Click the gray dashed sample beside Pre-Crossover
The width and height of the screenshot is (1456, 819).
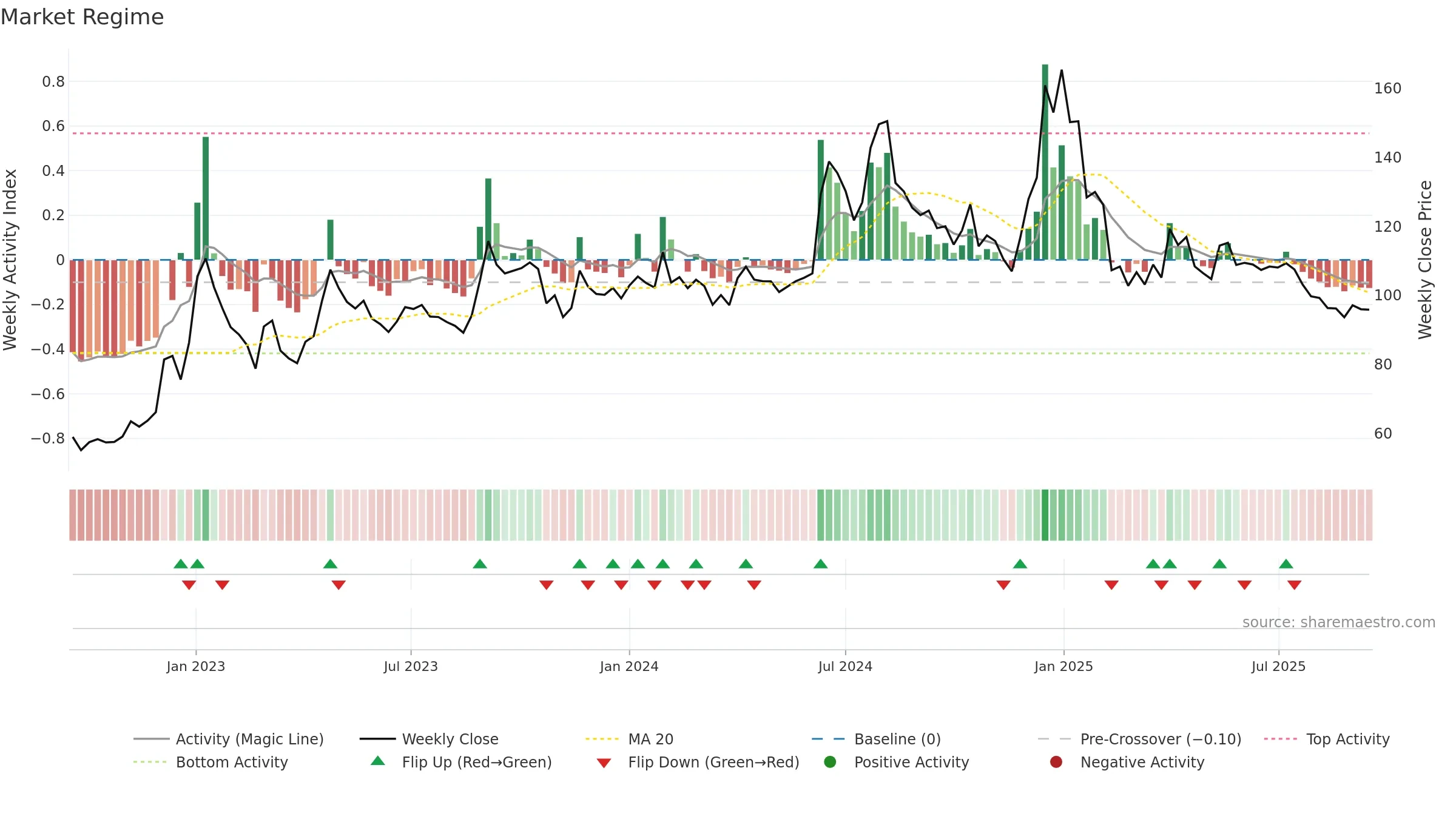(x=1055, y=739)
